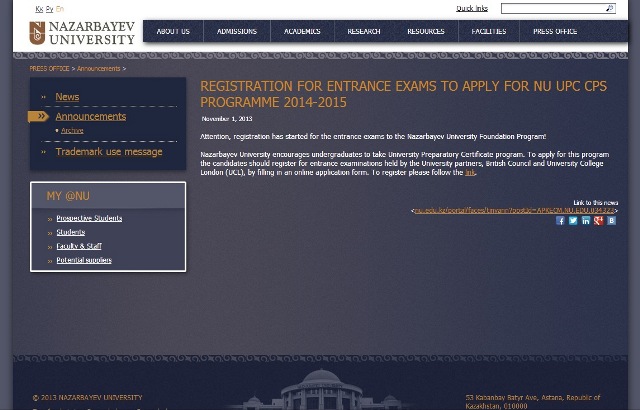This screenshot has width=640, height=410.
Task: Click the Nazarbayev University logo
Action: click(x=81, y=33)
